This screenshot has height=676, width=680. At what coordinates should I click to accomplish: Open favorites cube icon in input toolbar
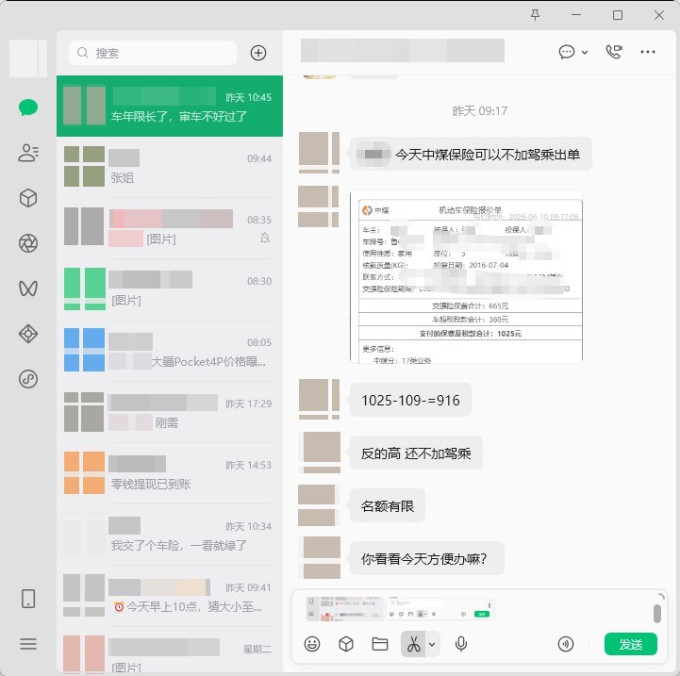346,644
